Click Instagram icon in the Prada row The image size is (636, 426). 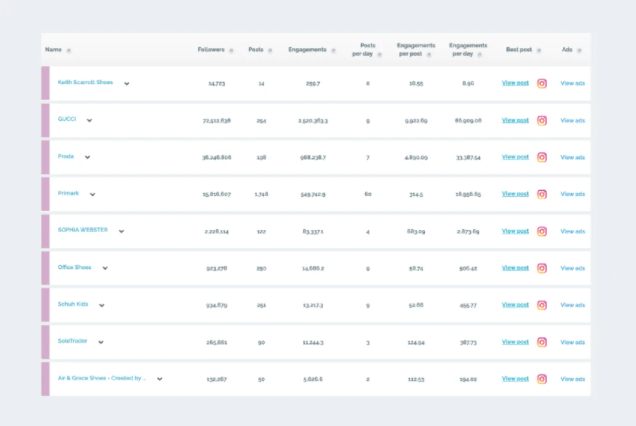pos(542,157)
